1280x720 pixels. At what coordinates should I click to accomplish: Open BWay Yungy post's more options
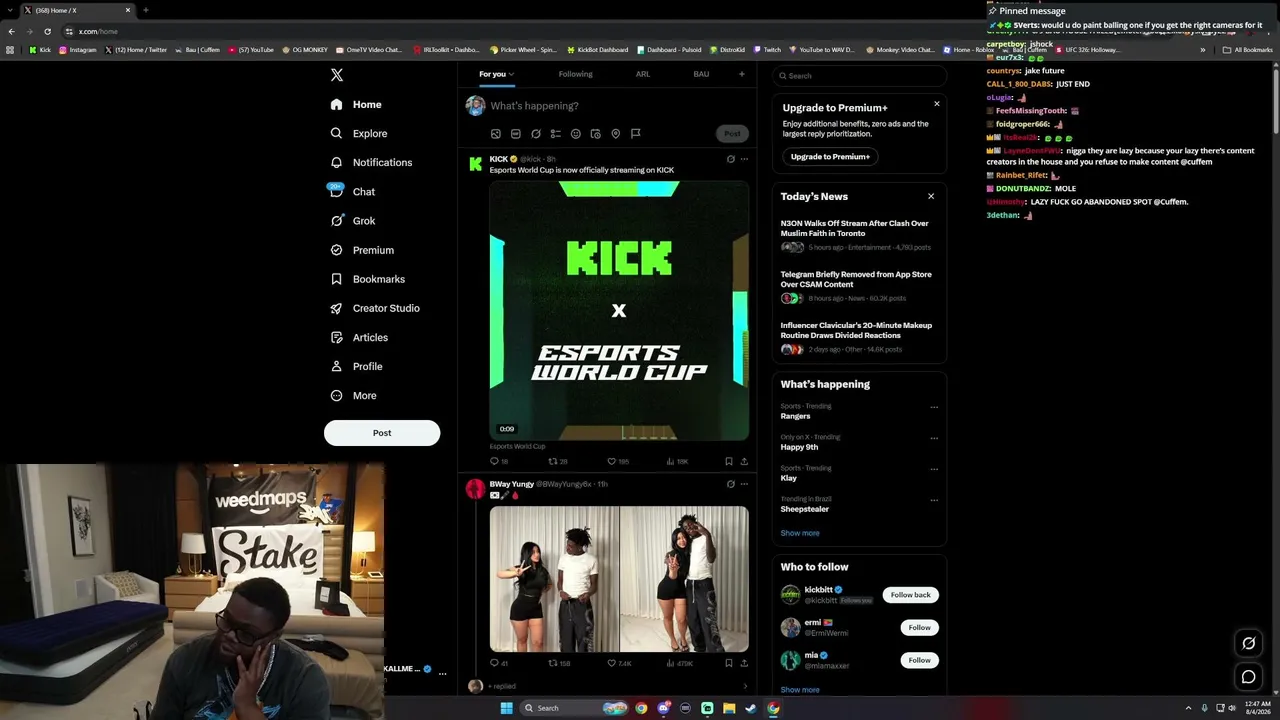click(744, 484)
